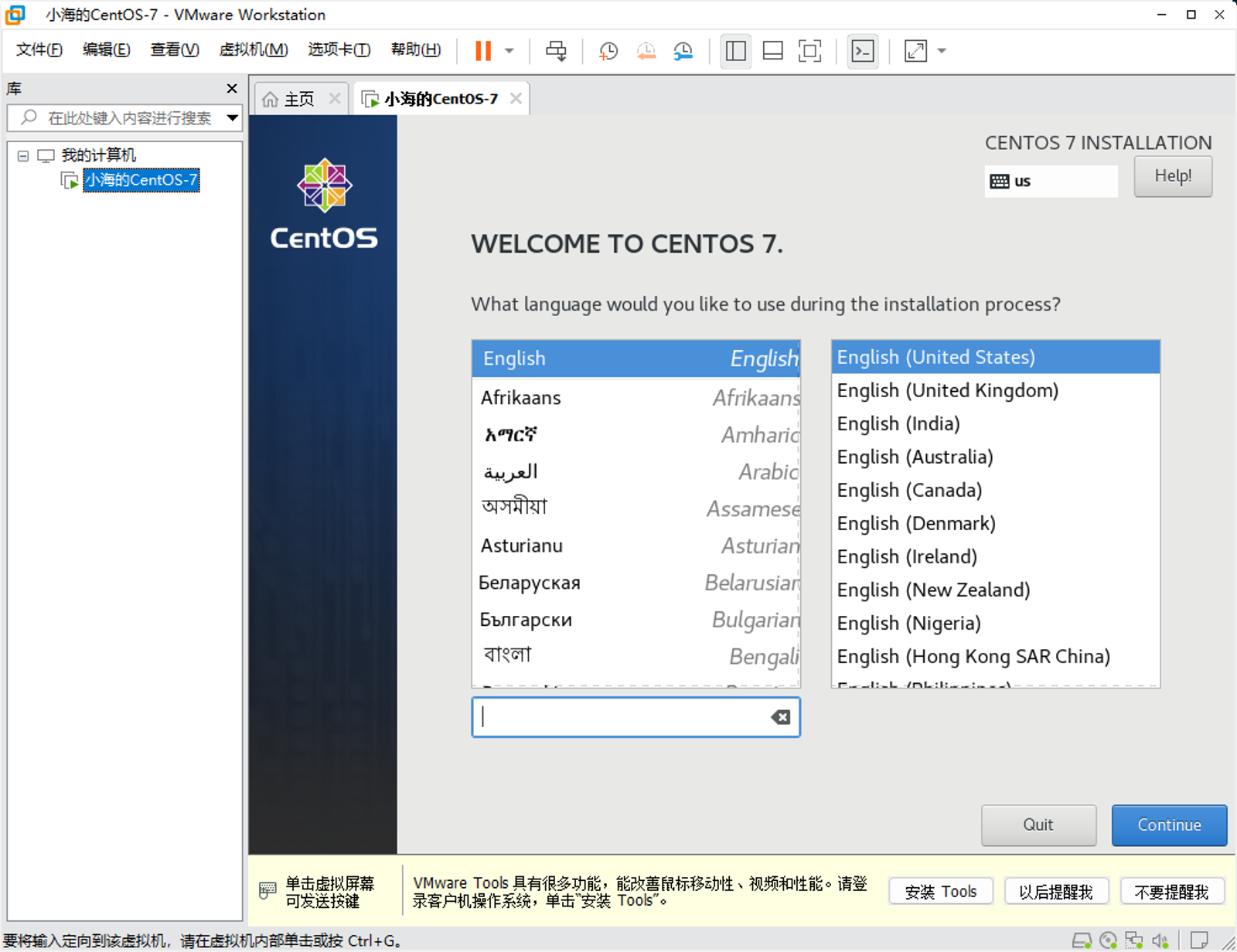1237x952 pixels.
Task: Click the stretch guest display icon
Action: point(915,51)
